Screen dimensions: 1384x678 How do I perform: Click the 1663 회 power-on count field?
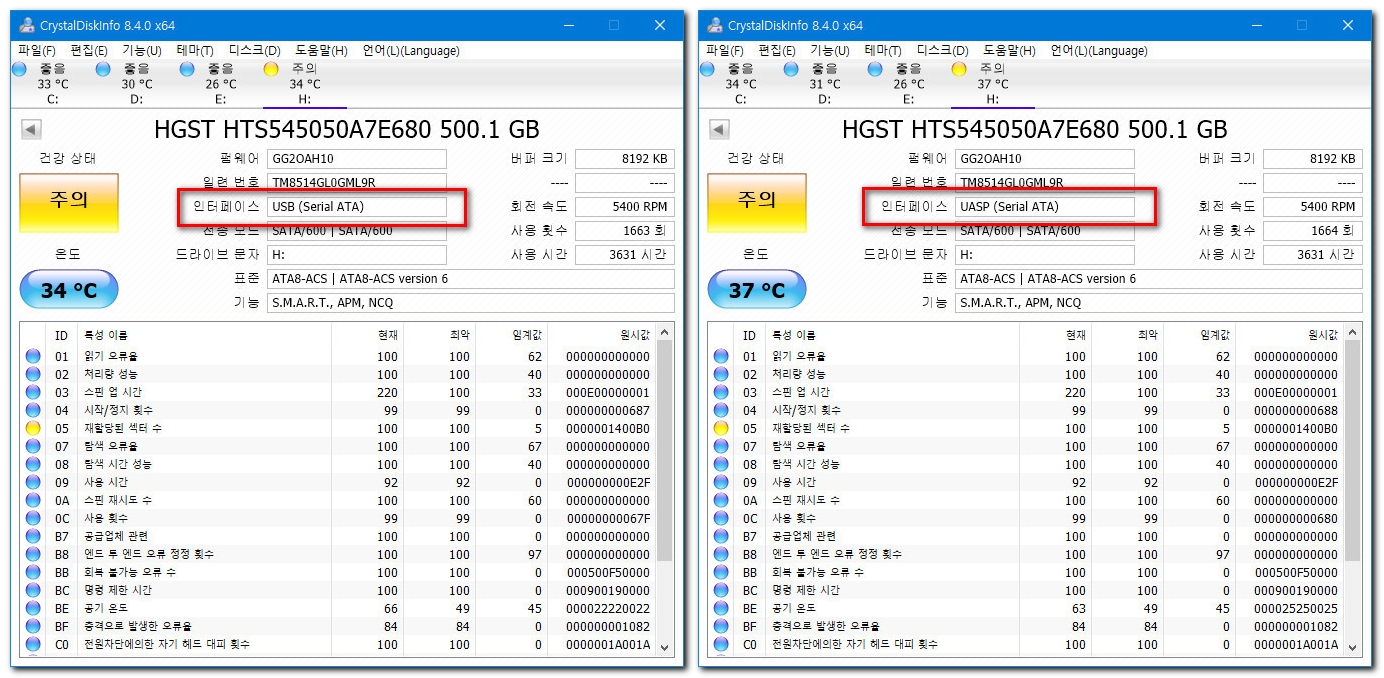(625, 231)
